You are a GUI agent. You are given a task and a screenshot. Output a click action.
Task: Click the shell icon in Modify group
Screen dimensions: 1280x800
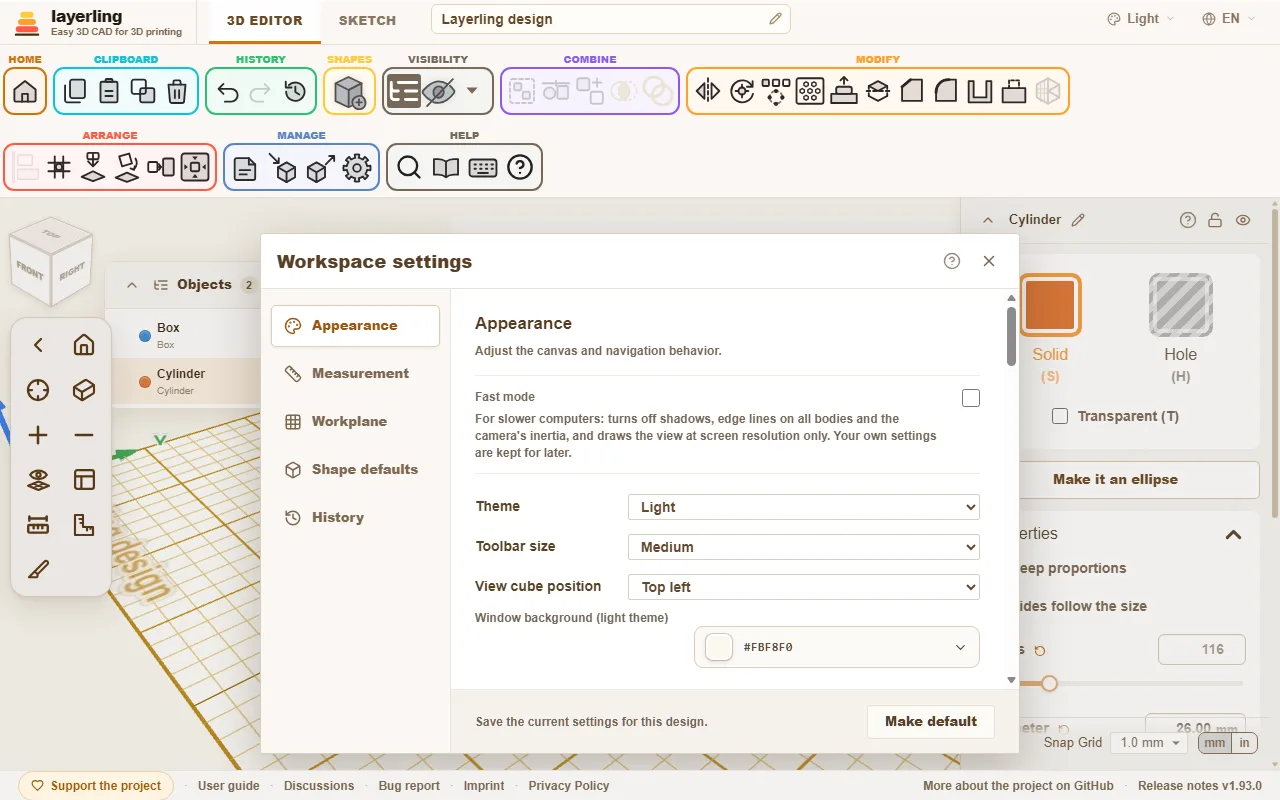980,91
